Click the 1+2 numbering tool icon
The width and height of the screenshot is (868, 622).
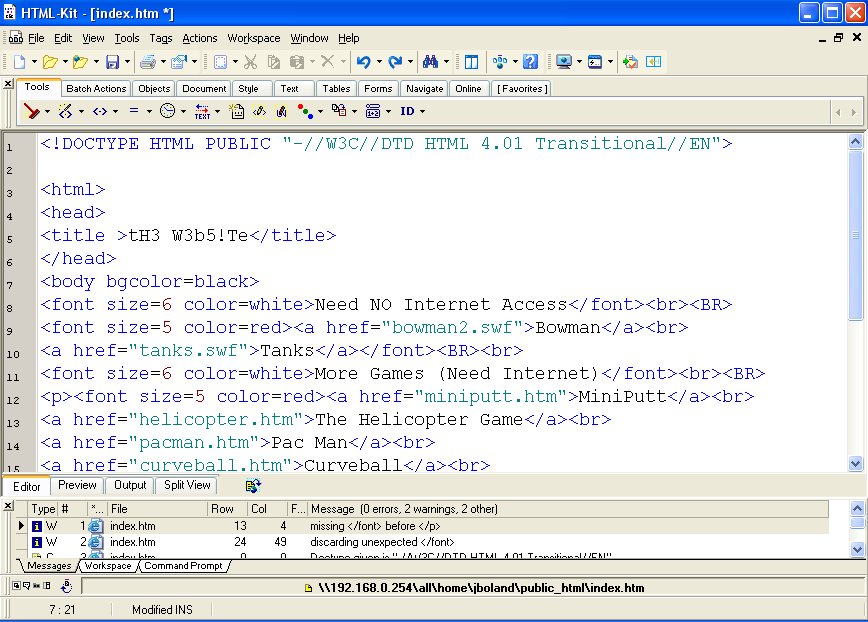[373, 111]
